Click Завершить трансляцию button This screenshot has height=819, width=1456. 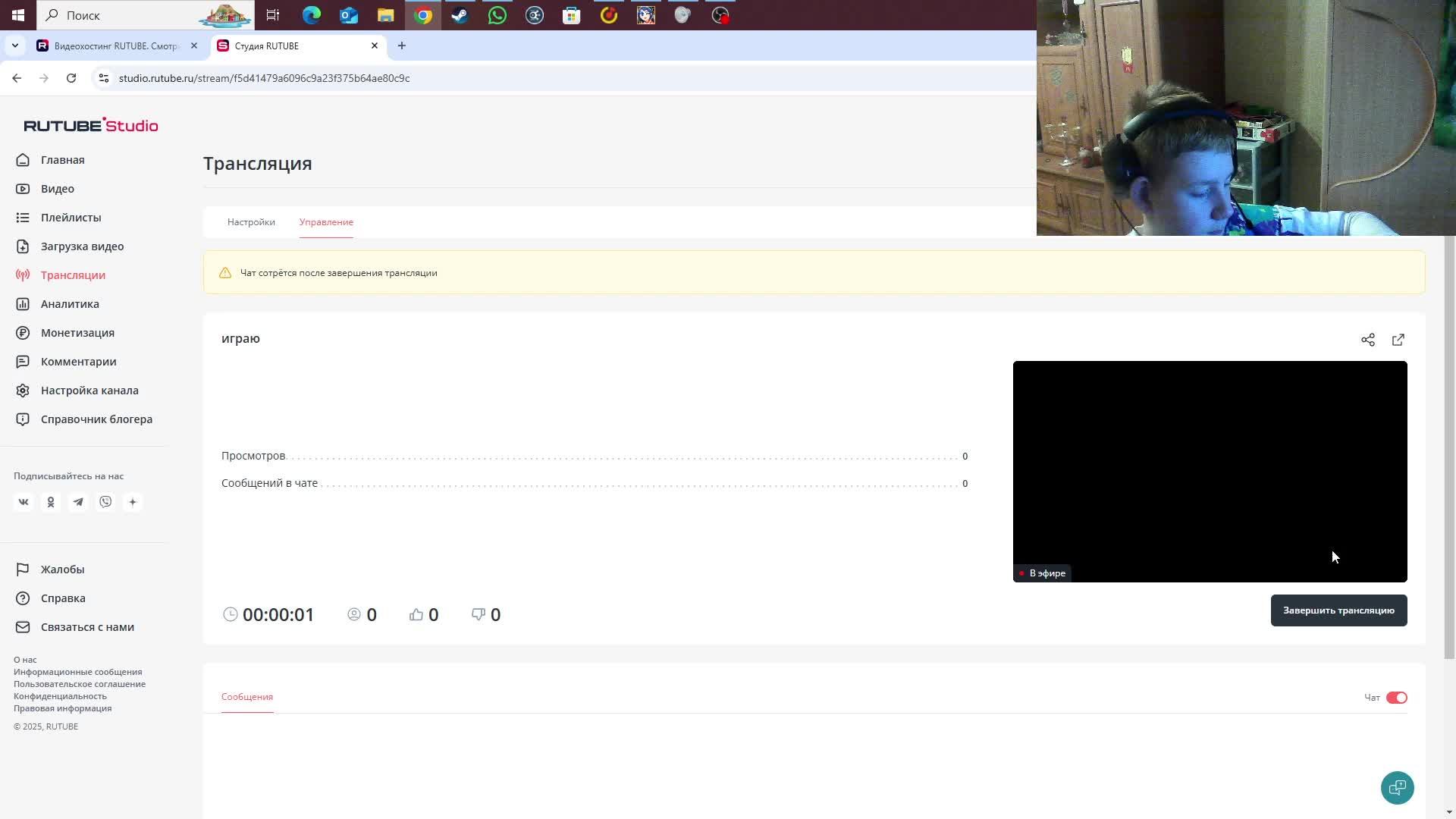[x=1339, y=610]
